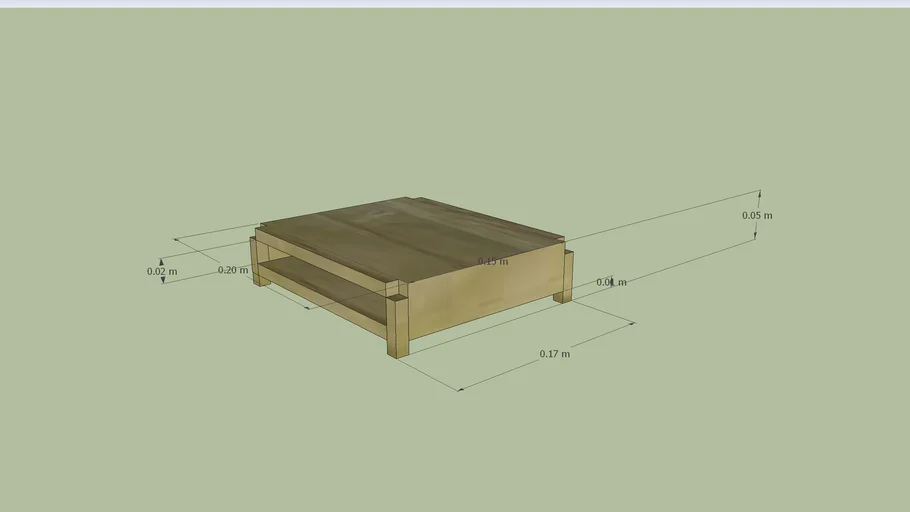Screen dimensions: 910x512
Task: Select the "0.02 m" dimension label
Action: click(x=162, y=271)
